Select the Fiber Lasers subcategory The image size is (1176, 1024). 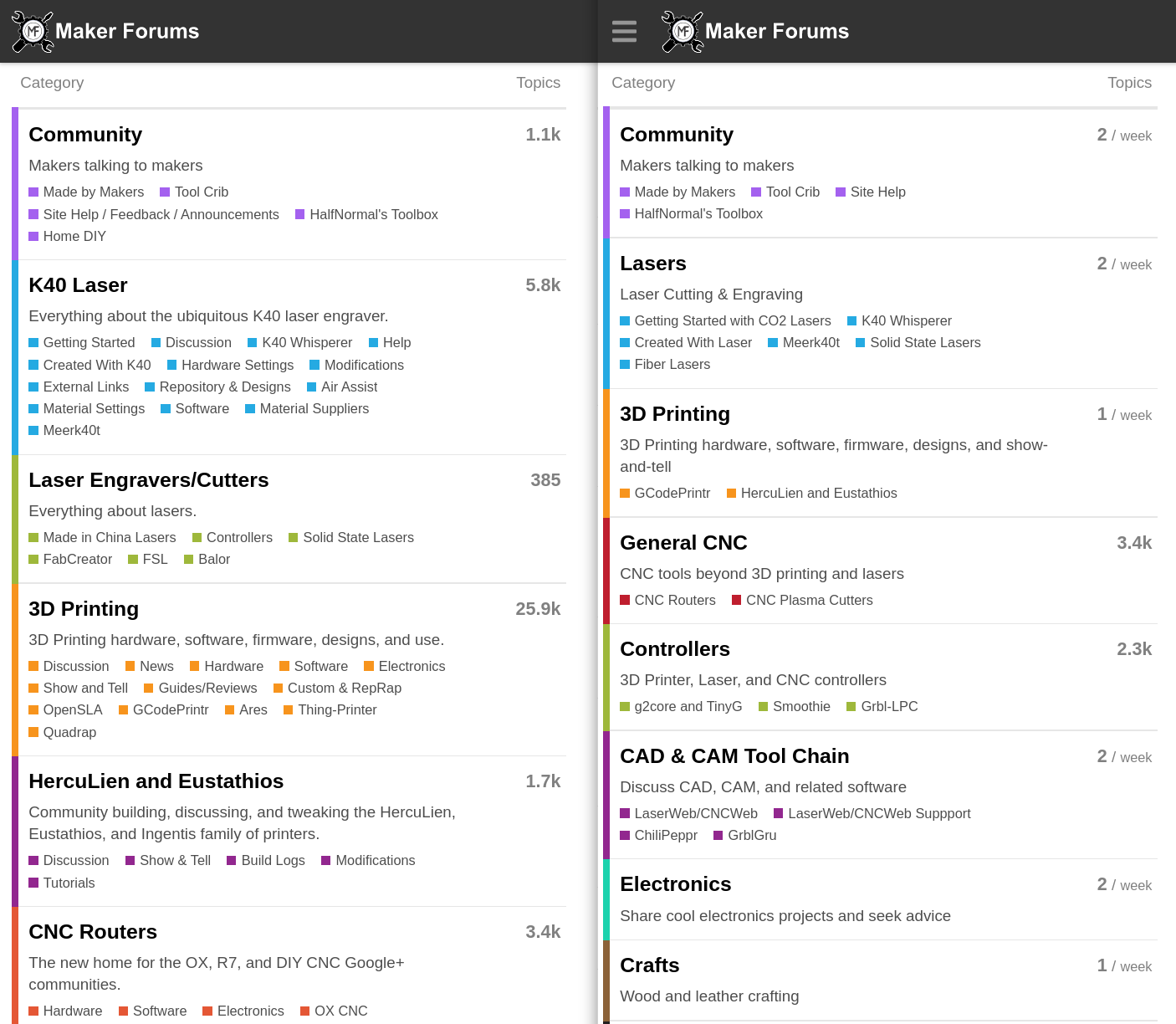click(x=672, y=364)
